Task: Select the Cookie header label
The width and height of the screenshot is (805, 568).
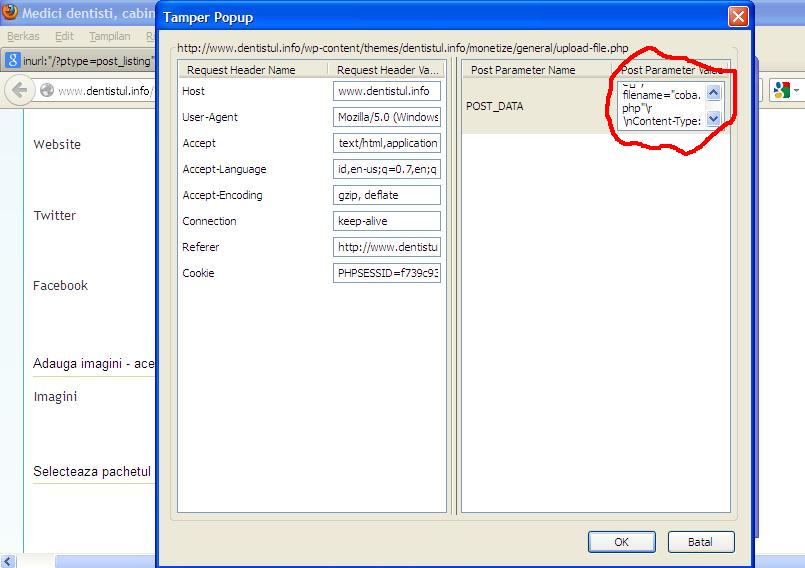Action: click(x=198, y=273)
